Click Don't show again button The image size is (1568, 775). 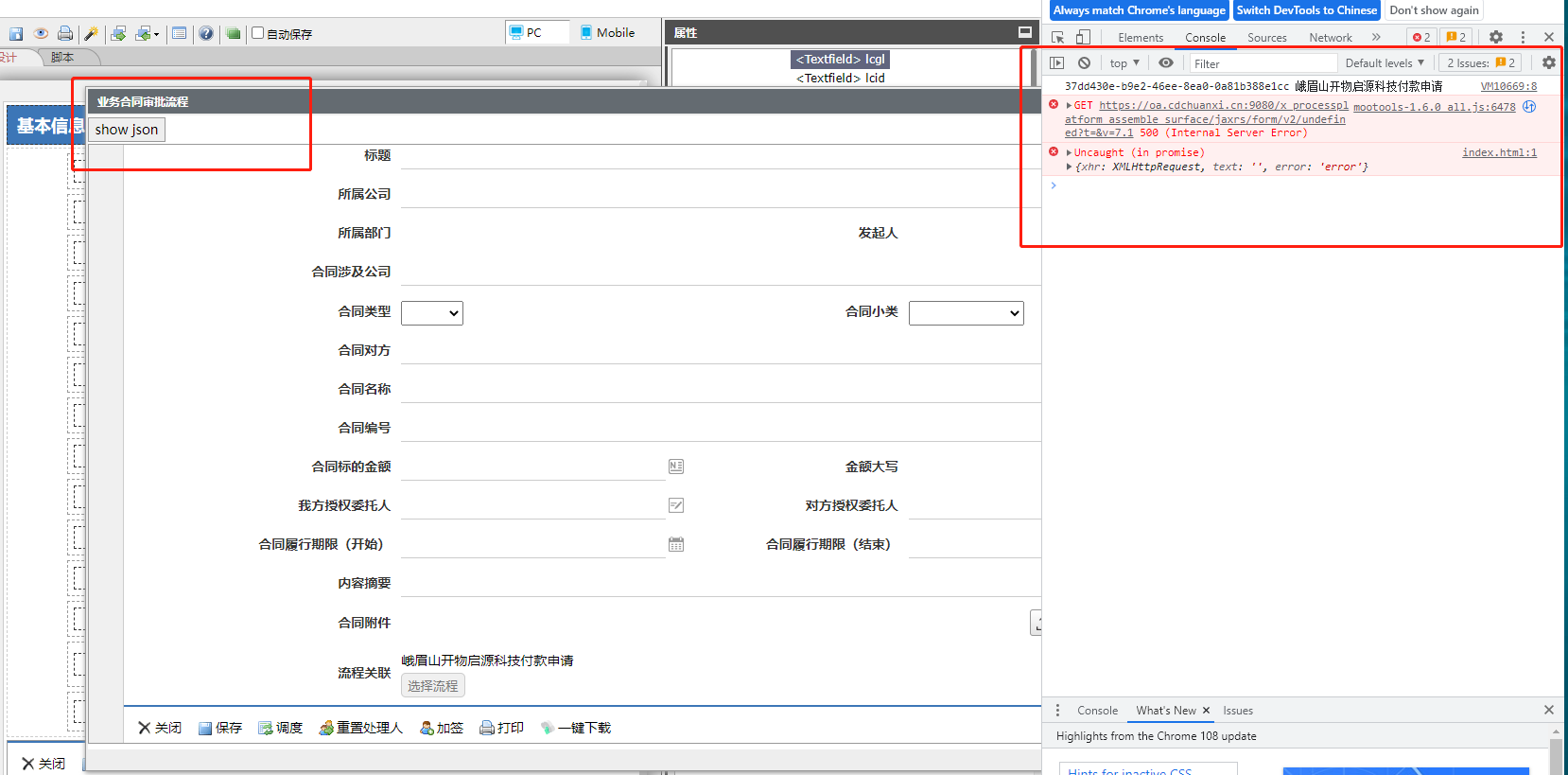1434,10
